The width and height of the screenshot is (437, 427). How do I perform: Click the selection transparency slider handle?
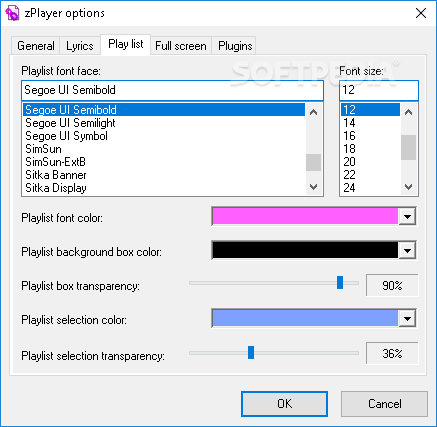(x=251, y=353)
